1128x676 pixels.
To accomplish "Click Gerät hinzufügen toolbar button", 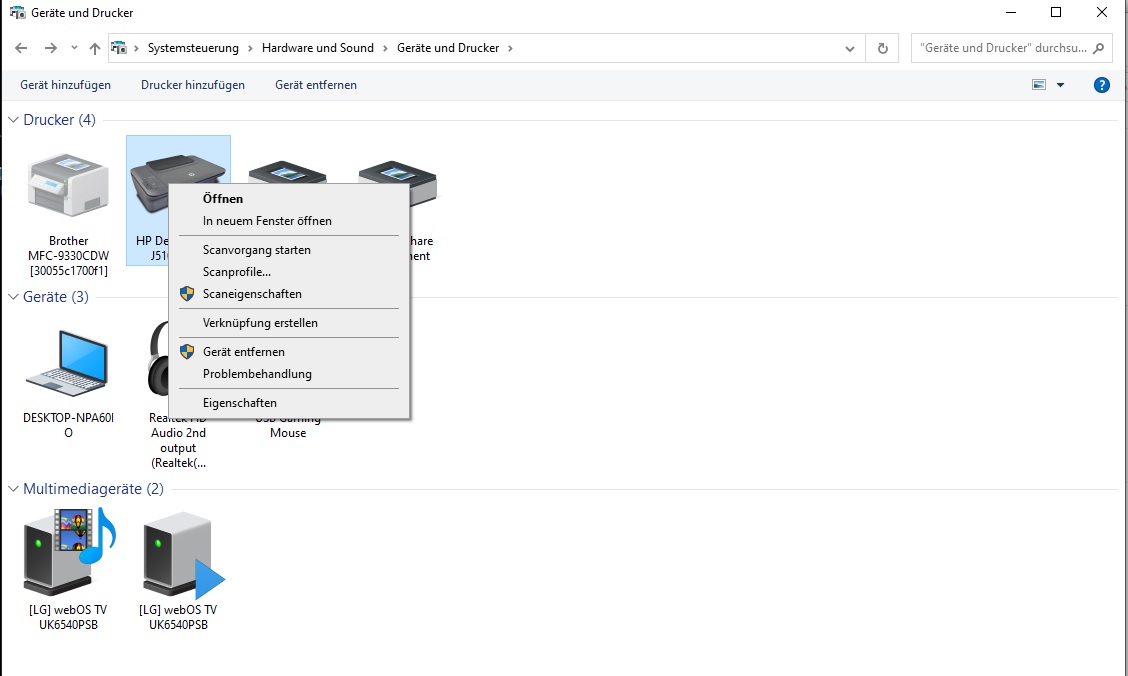I will pyautogui.click(x=65, y=85).
